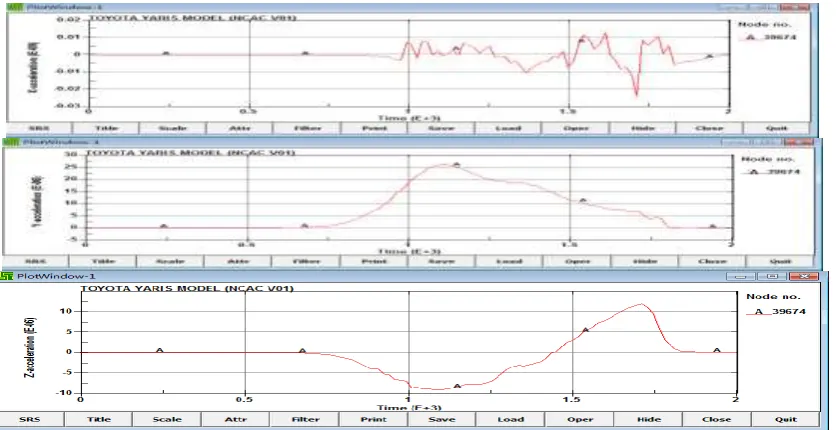This screenshot has width=837, height=430.
Task: Click Filter in the Y-acceleration plot window
Action: 306,261
